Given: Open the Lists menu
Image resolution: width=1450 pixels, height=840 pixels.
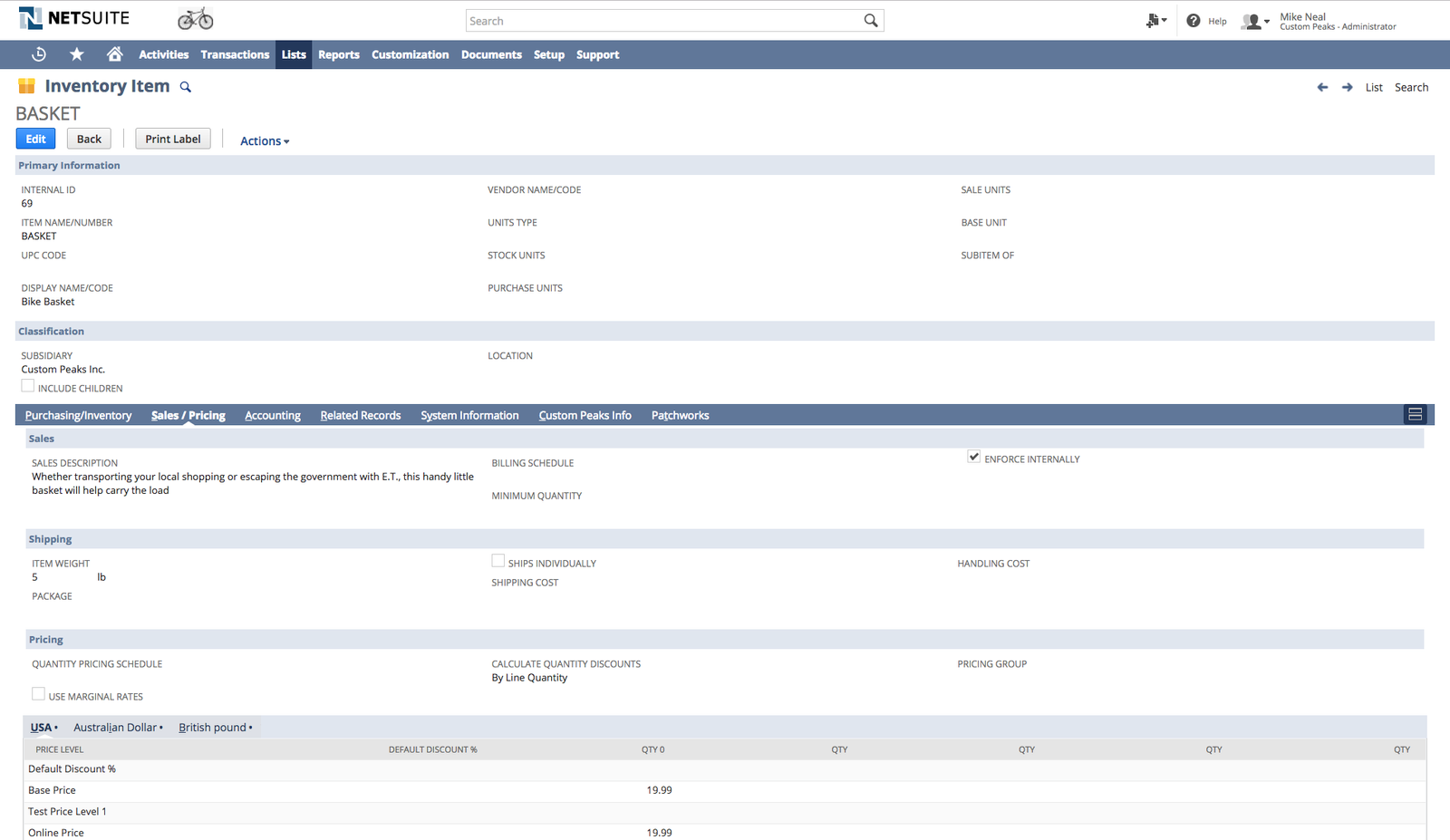Looking at the screenshot, I should click(x=294, y=54).
